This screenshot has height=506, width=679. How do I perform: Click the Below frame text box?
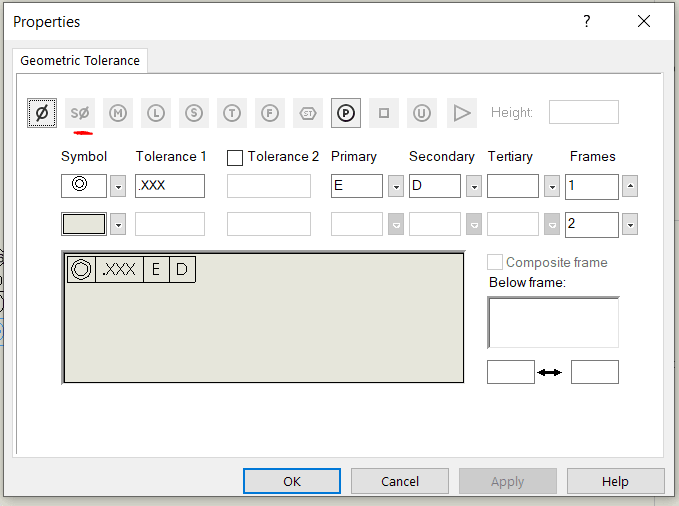(x=553, y=322)
